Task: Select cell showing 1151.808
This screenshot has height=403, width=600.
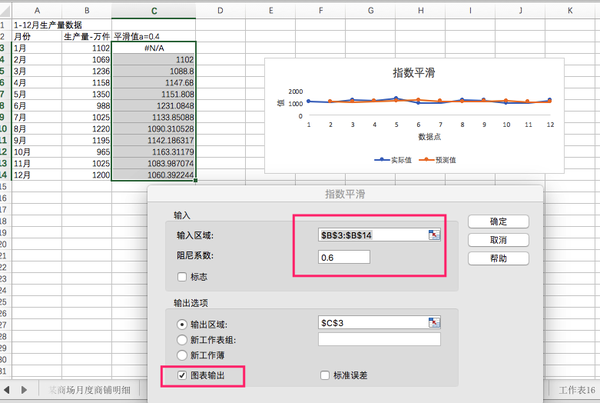Action: 154,94
